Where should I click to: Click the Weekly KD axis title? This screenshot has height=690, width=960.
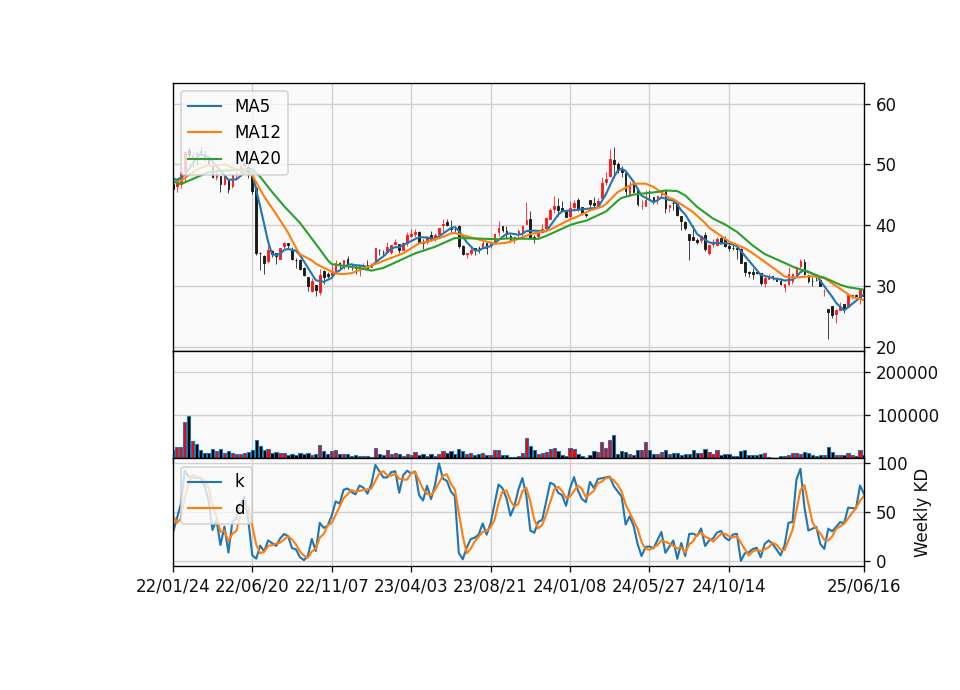(920, 513)
